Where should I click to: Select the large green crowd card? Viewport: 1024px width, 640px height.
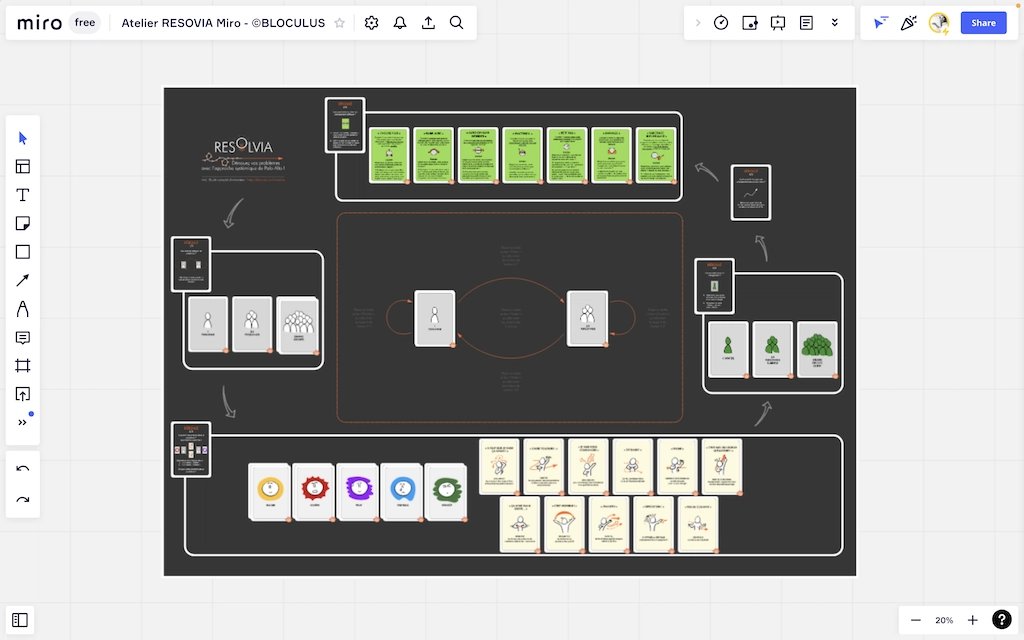[817, 349]
